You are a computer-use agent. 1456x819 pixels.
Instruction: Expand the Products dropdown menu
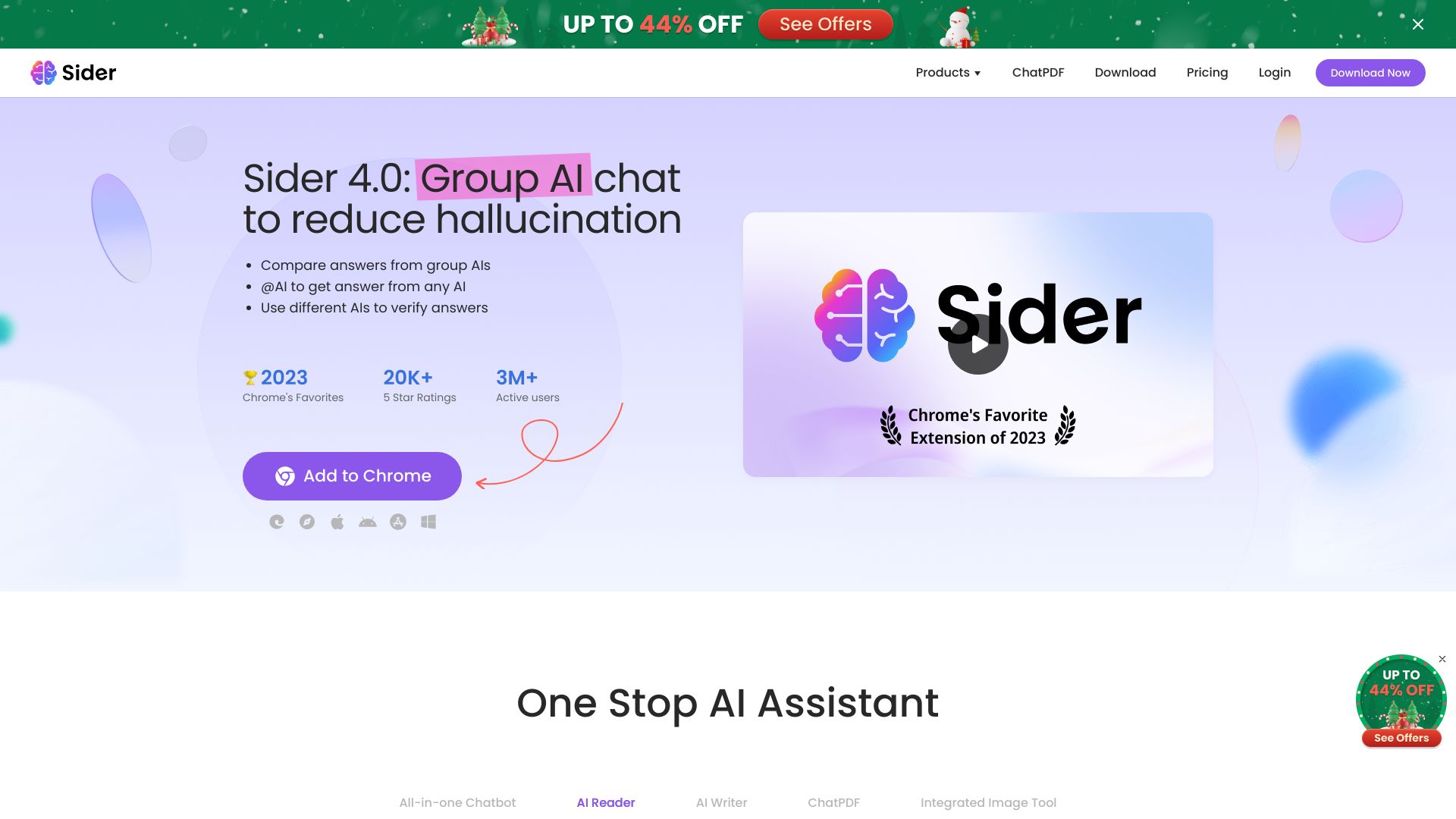pyautogui.click(x=949, y=72)
